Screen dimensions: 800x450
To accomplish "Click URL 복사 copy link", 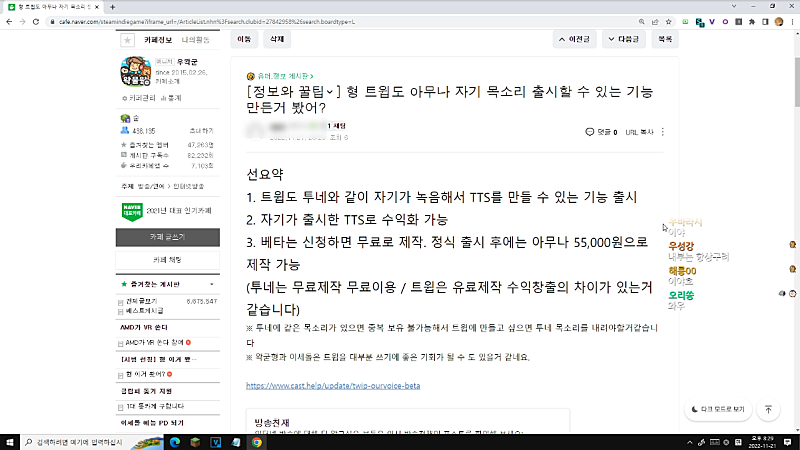I will click(639, 132).
